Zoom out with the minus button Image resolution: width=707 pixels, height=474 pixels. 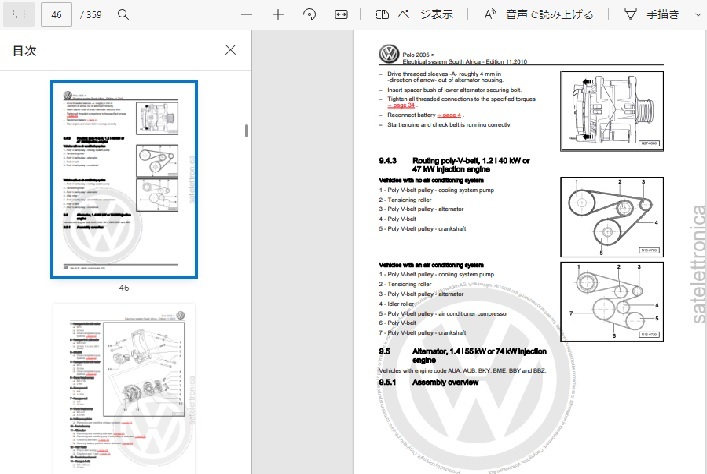pyautogui.click(x=246, y=14)
